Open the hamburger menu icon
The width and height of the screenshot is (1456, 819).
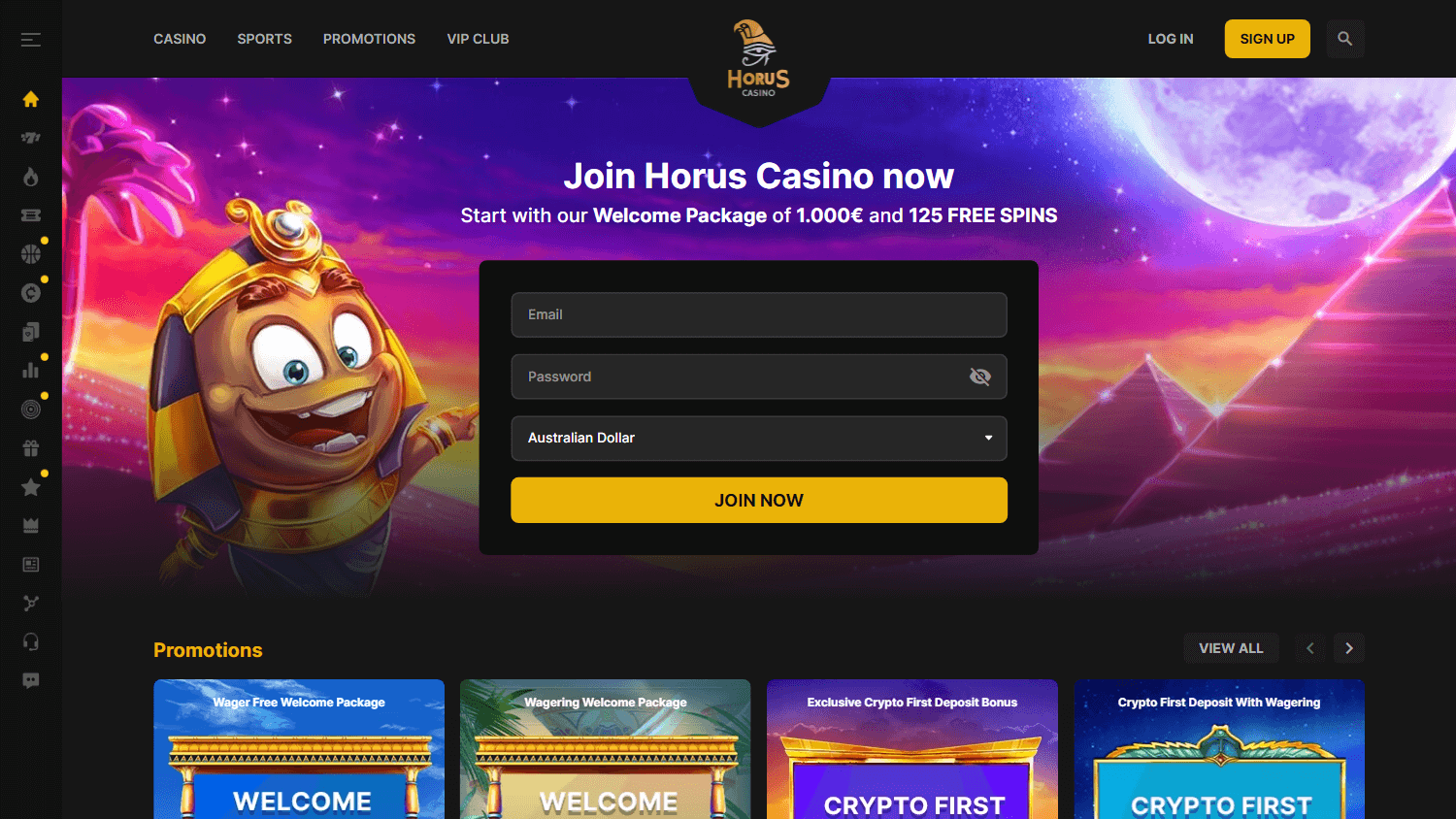[x=31, y=40]
